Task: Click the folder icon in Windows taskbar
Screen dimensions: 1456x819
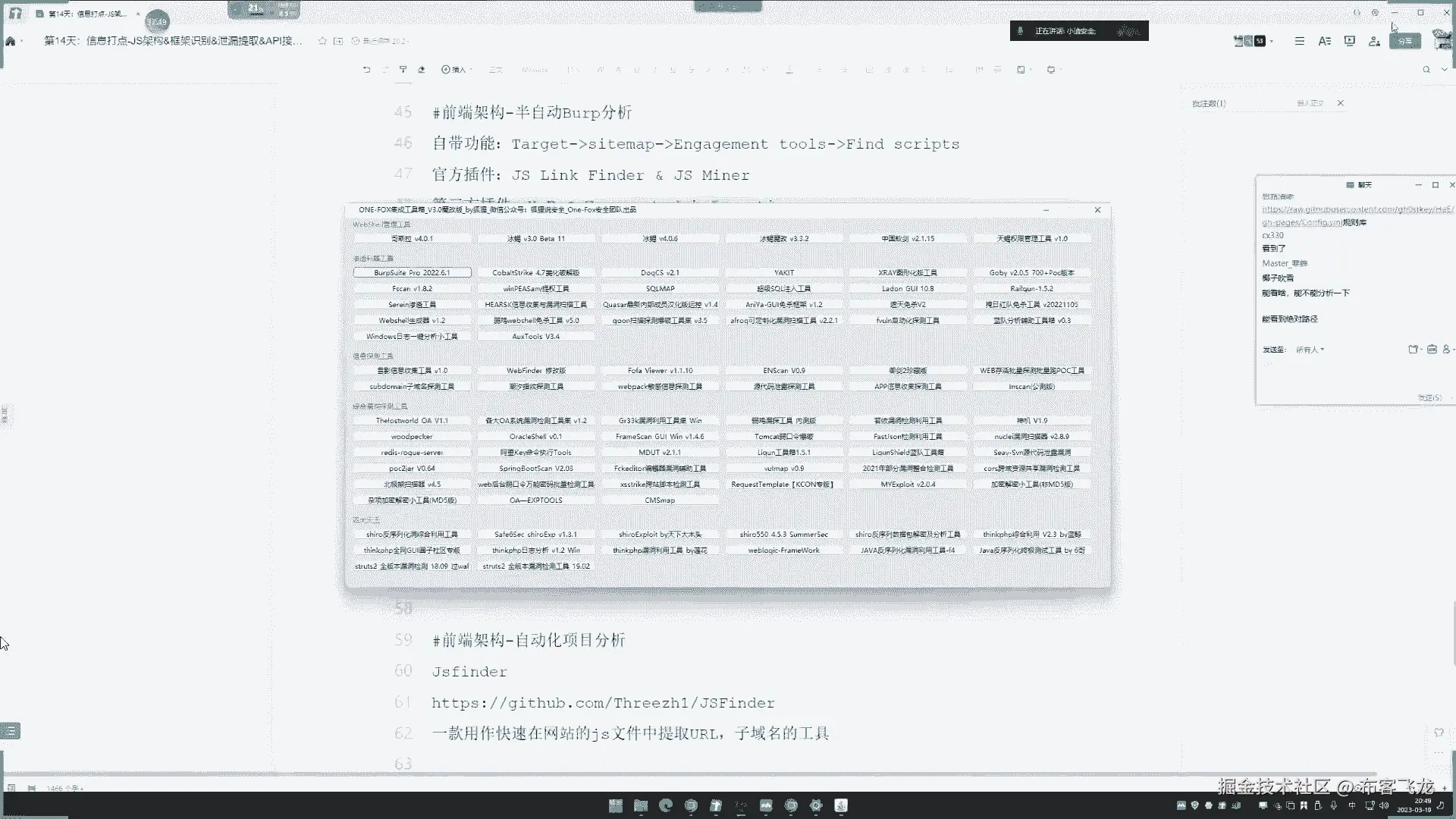Action: tap(641, 805)
